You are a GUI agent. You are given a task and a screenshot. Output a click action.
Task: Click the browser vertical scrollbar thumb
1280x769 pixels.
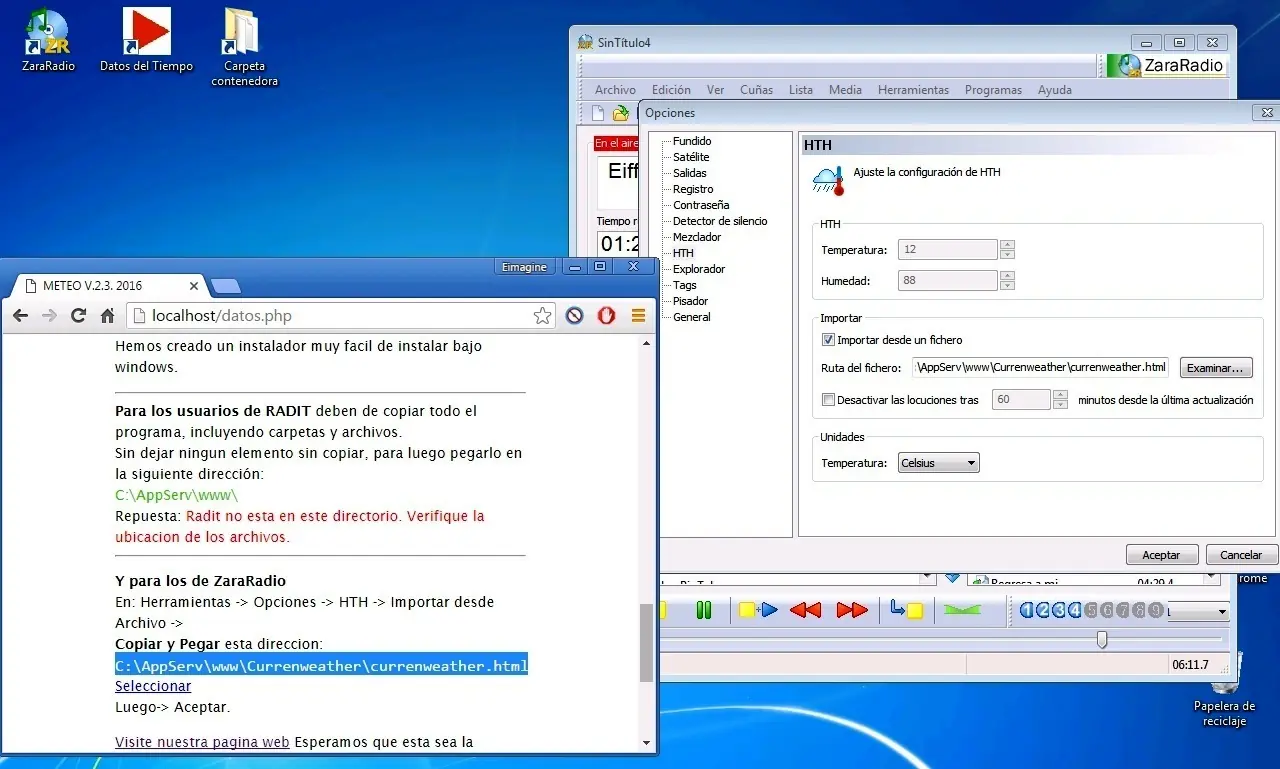(646, 642)
